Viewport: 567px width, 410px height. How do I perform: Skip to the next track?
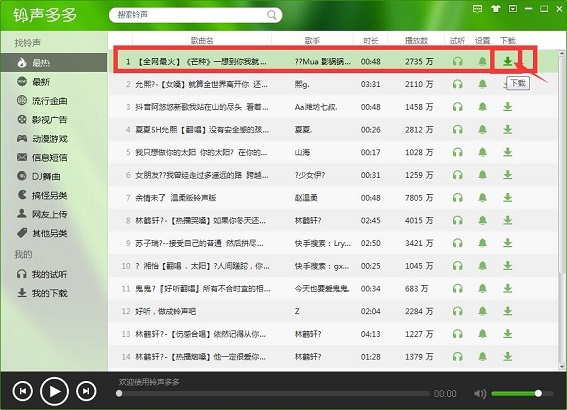click(x=86, y=391)
